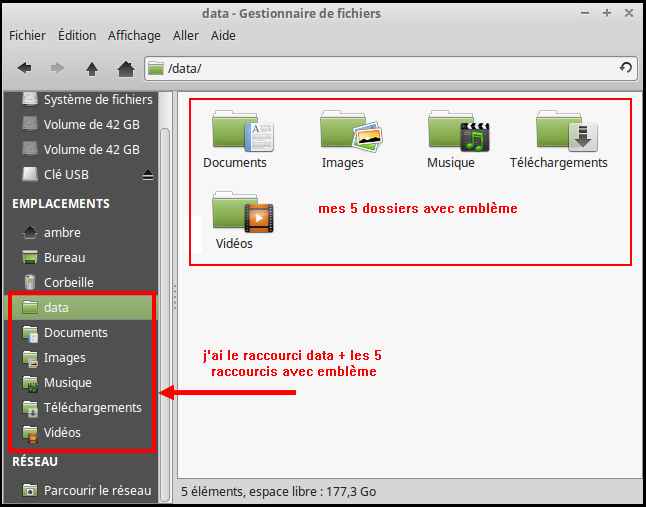Open the Fichier menu

point(28,35)
